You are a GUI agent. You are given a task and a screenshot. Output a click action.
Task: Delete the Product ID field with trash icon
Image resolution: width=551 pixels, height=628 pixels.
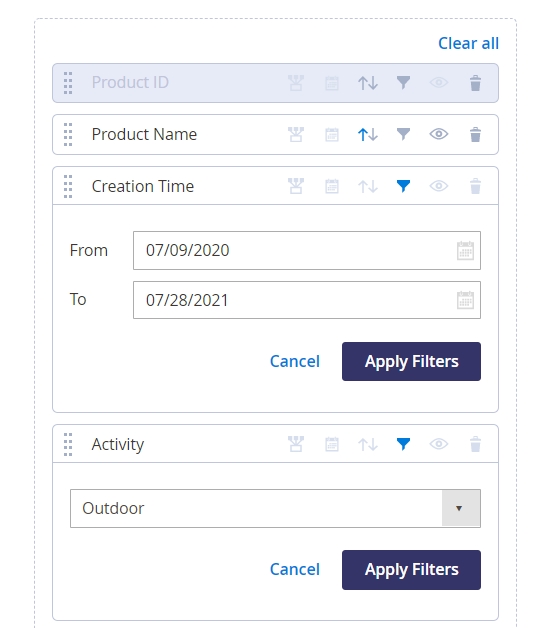point(475,83)
